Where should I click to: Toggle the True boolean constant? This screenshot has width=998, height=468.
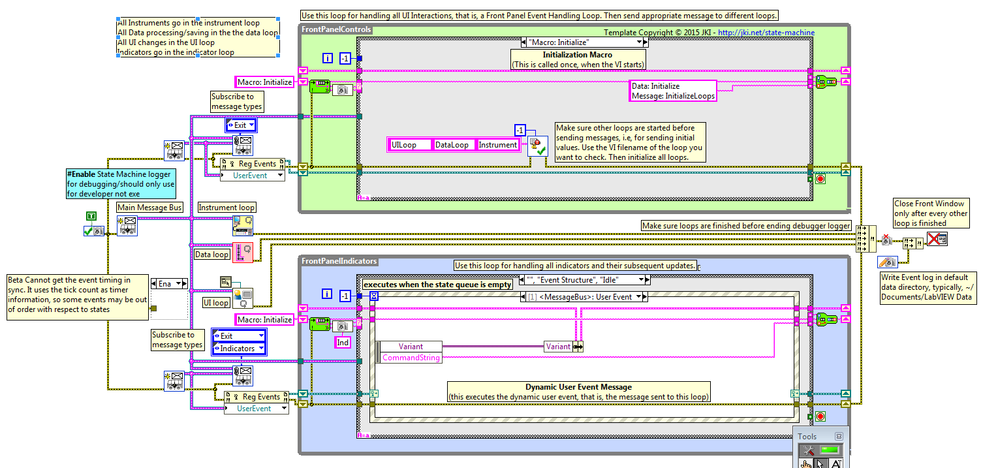click(91, 216)
